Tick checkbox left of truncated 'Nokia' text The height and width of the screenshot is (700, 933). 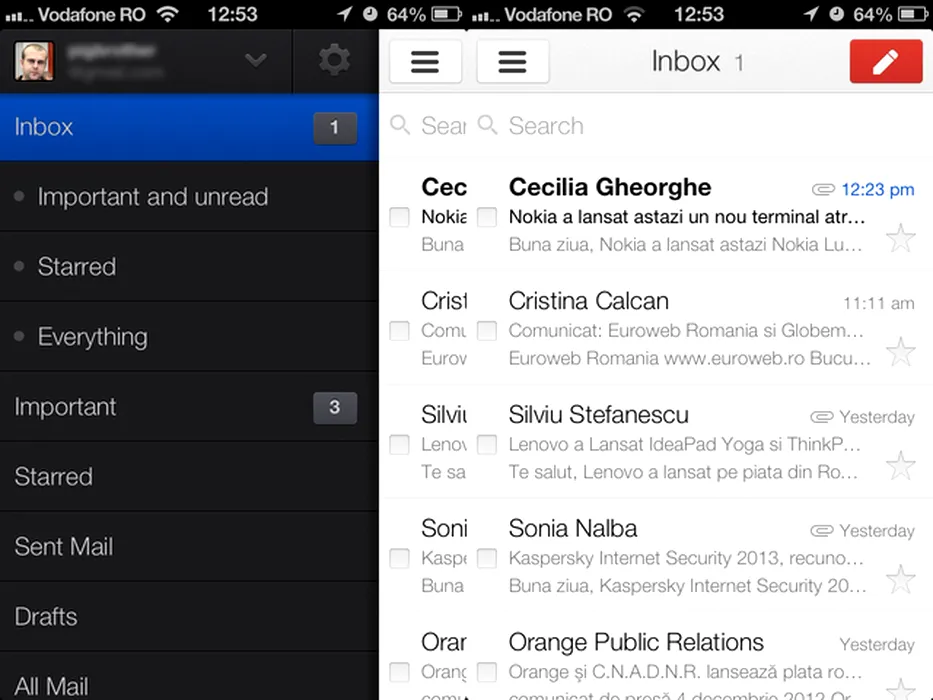[399, 217]
